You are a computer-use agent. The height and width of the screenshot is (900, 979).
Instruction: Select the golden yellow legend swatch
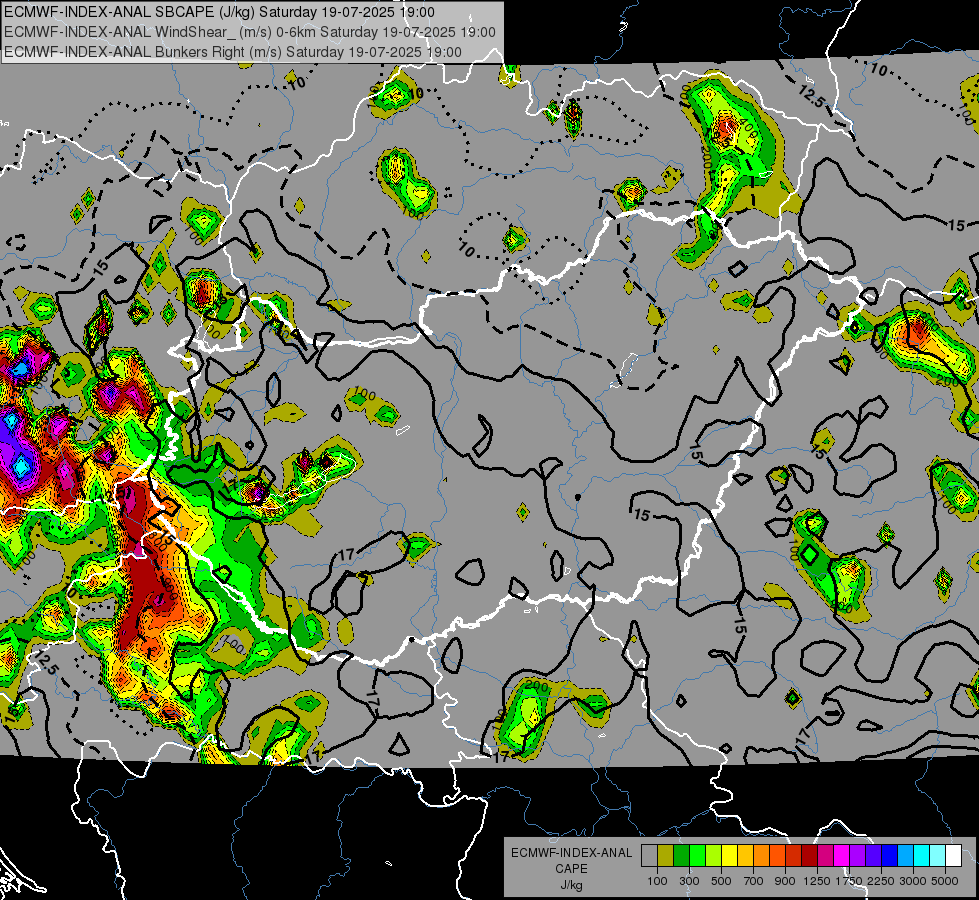(745, 855)
